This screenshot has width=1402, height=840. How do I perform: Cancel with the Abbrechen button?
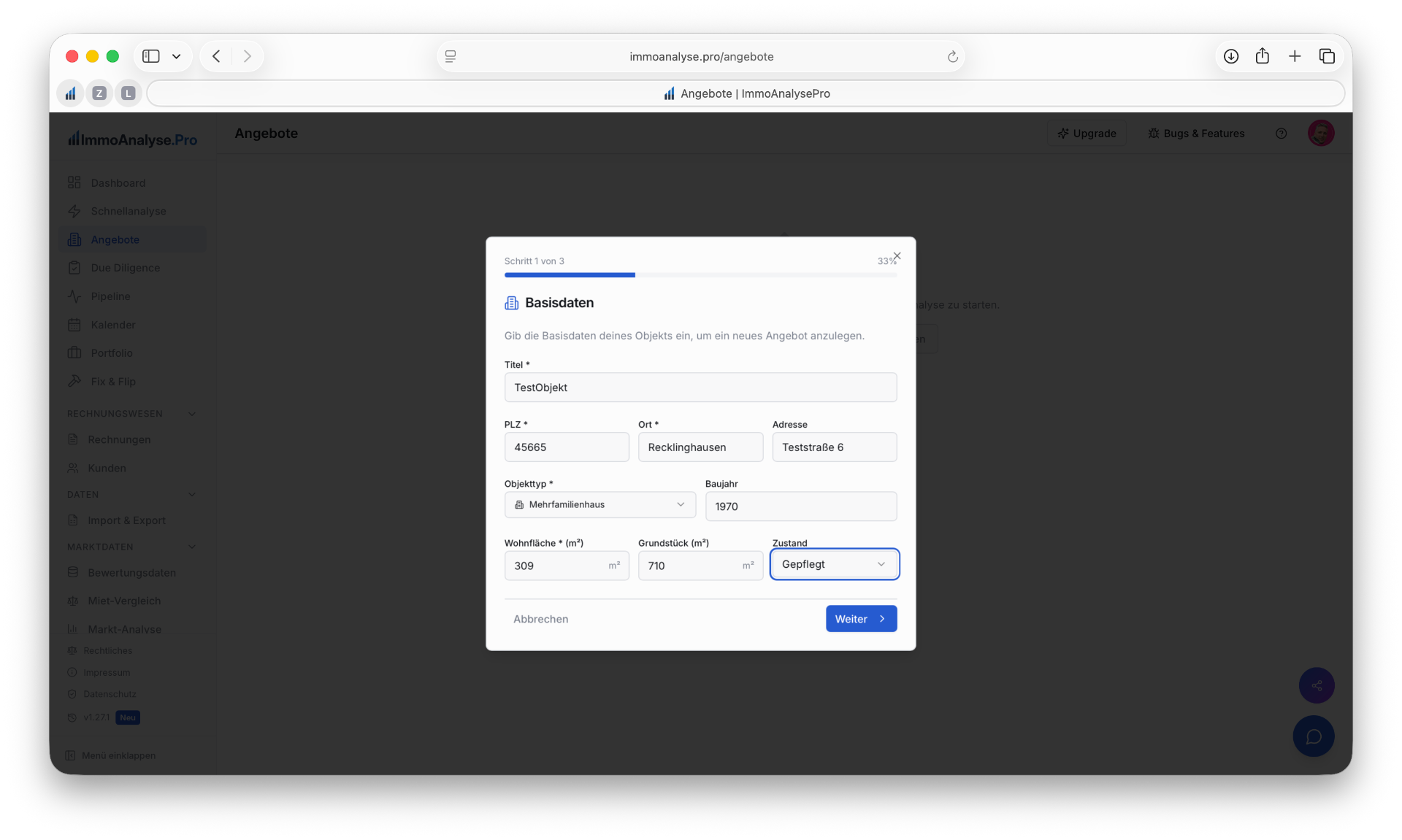click(540, 619)
